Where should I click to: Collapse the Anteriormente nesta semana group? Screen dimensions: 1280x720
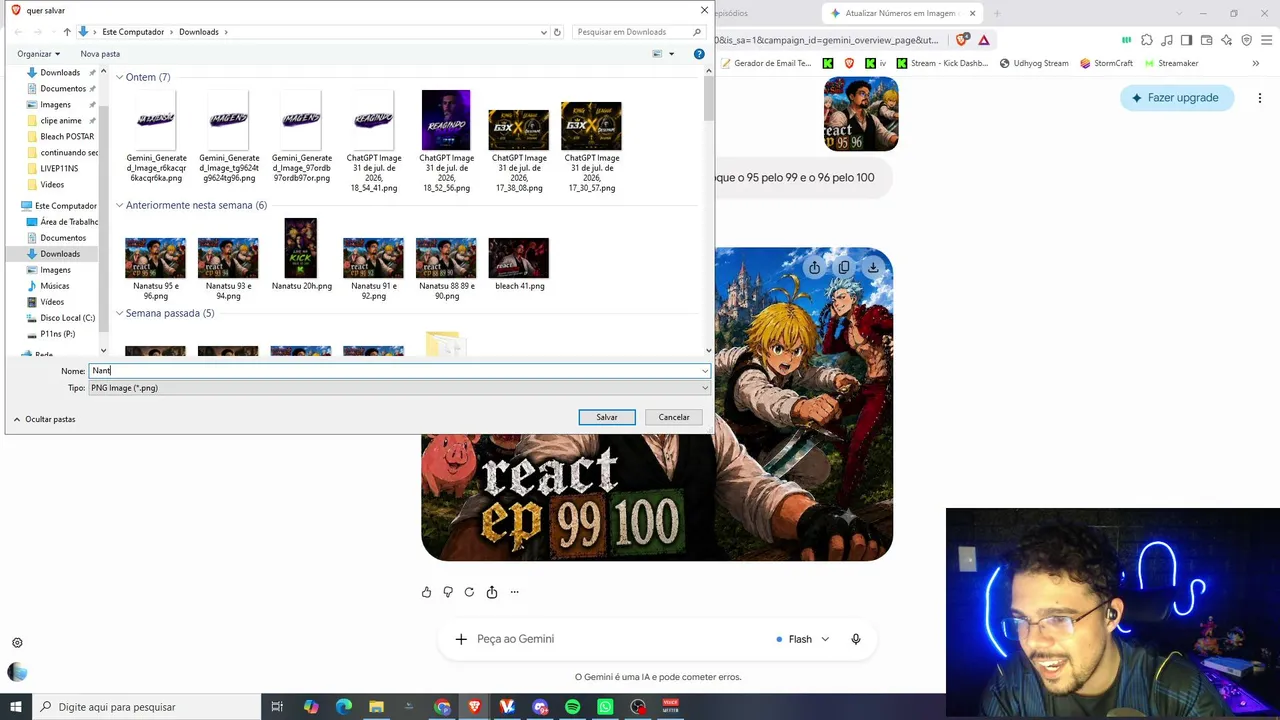tap(119, 205)
